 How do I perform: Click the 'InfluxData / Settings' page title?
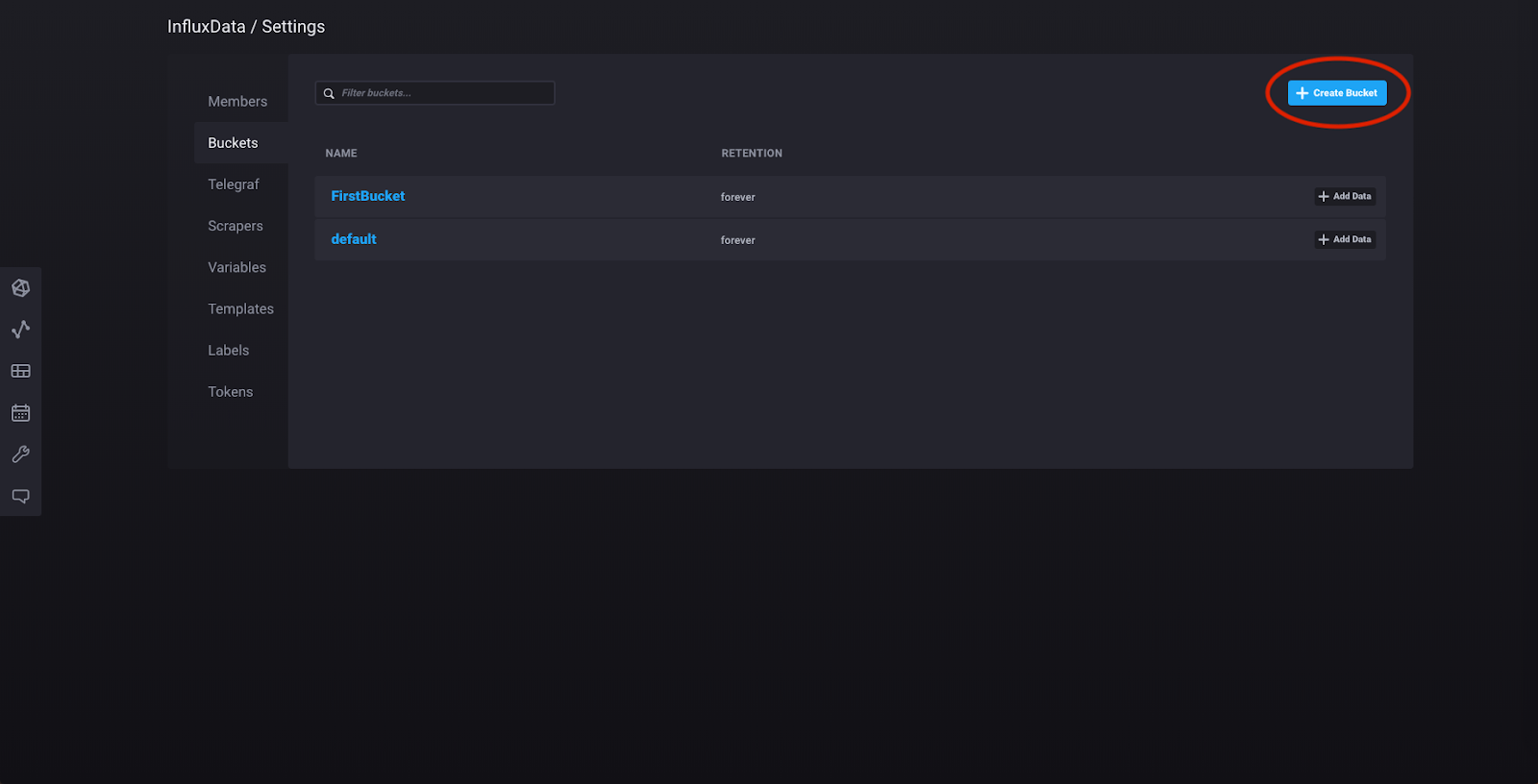click(x=246, y=27)
